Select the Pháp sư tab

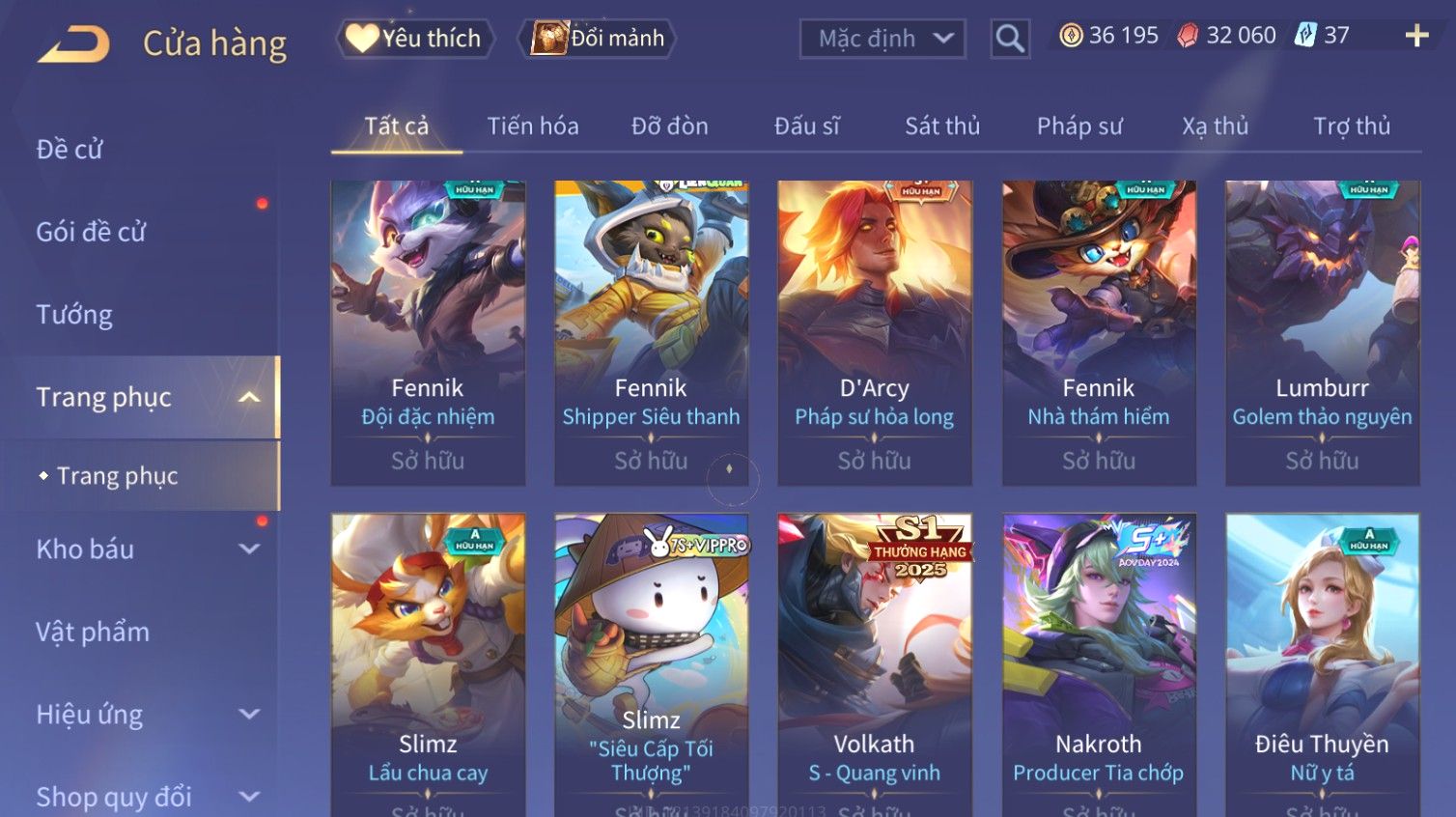pos(1079,127)
